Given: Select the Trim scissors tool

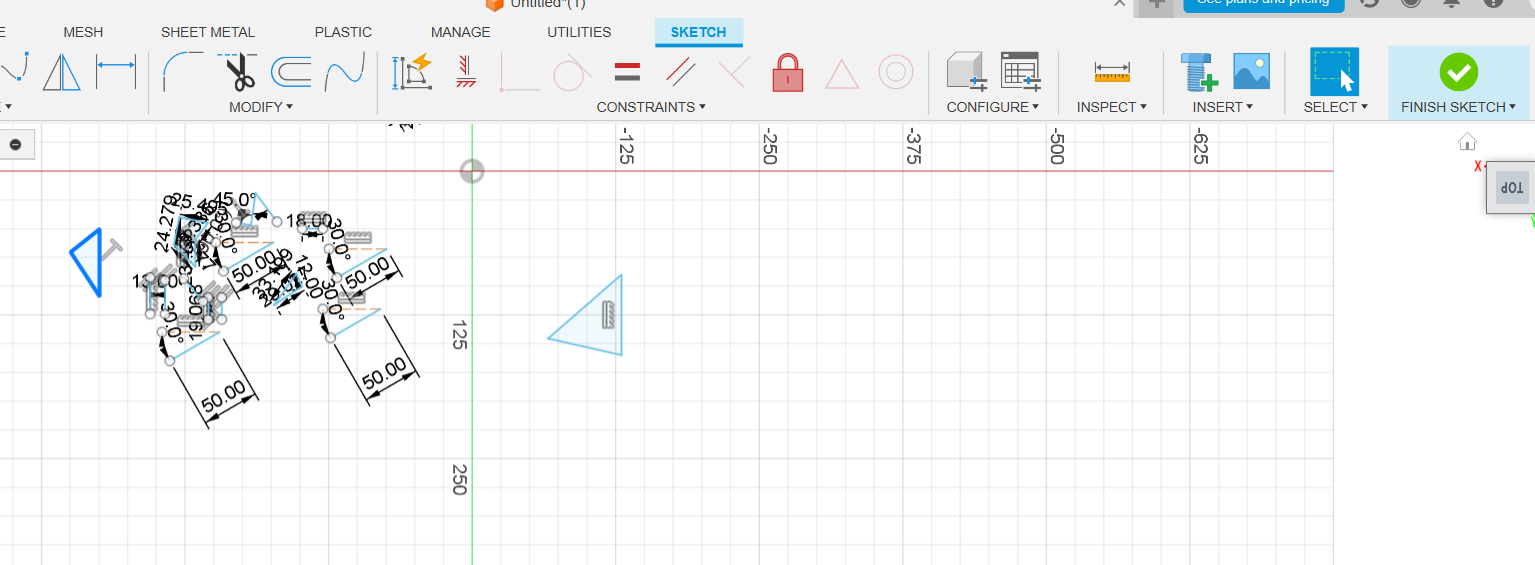Looking at the screenshot, I should click(x=238, y=72).
